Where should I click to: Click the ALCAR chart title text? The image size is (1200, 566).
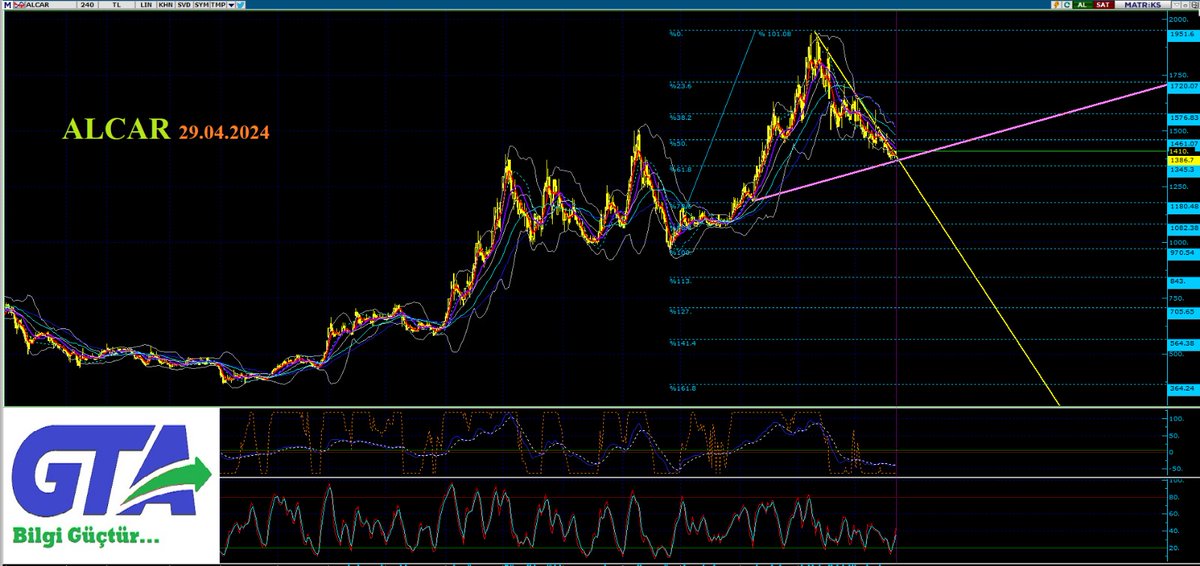(117, 131)
